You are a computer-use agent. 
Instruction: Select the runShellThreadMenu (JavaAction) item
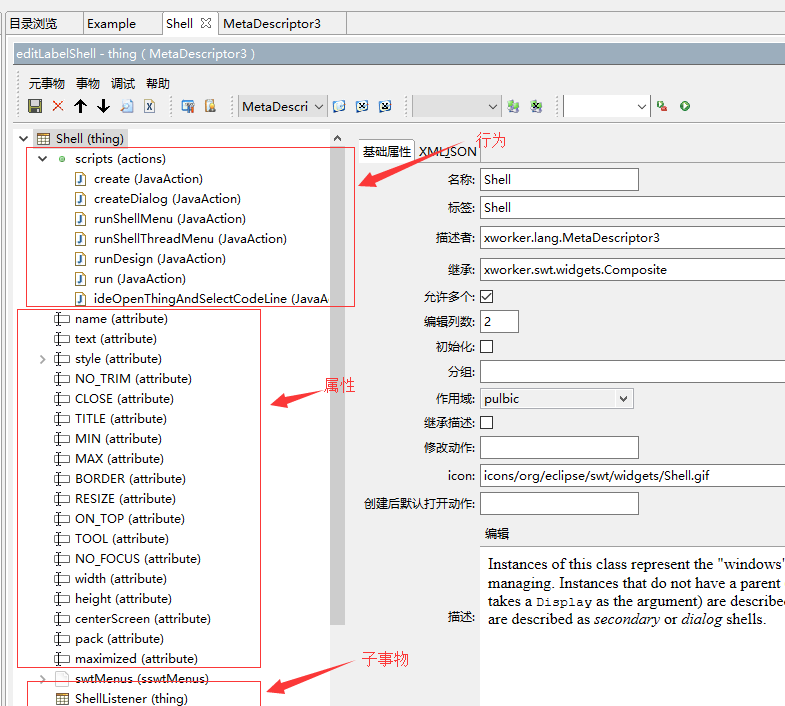190,239
